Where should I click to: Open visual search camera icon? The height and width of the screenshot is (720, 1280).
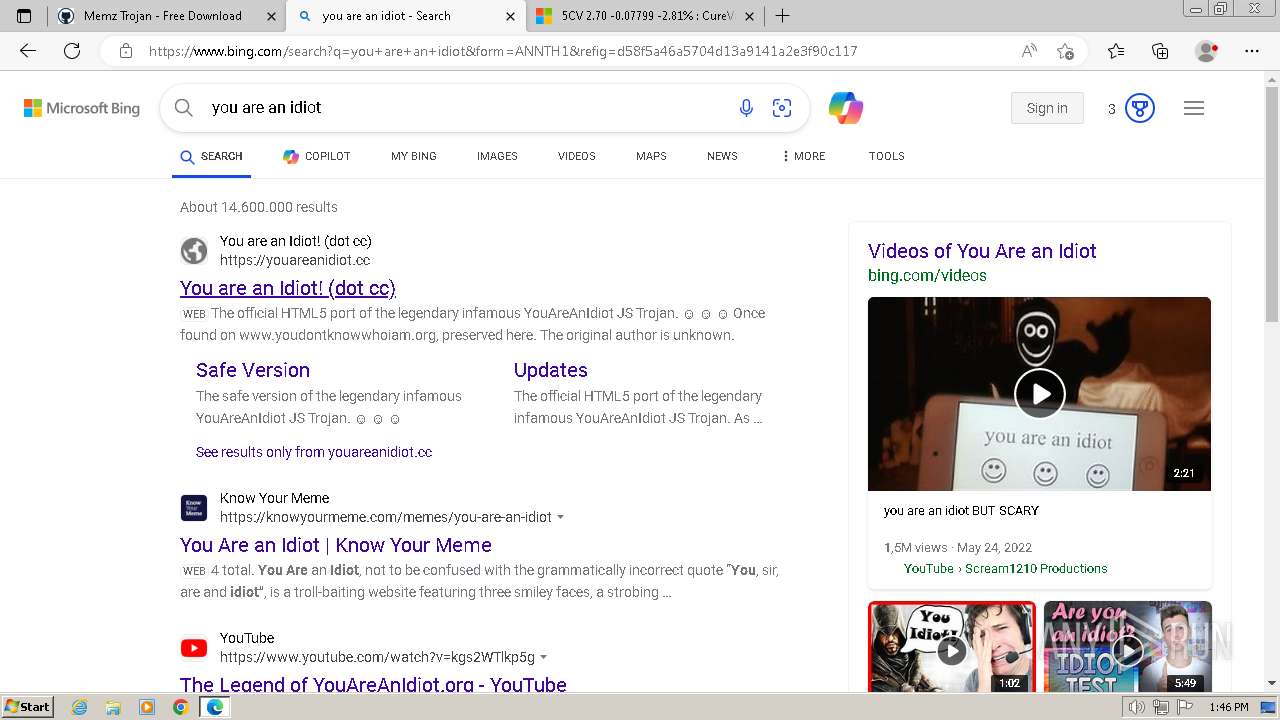[782, 108]
